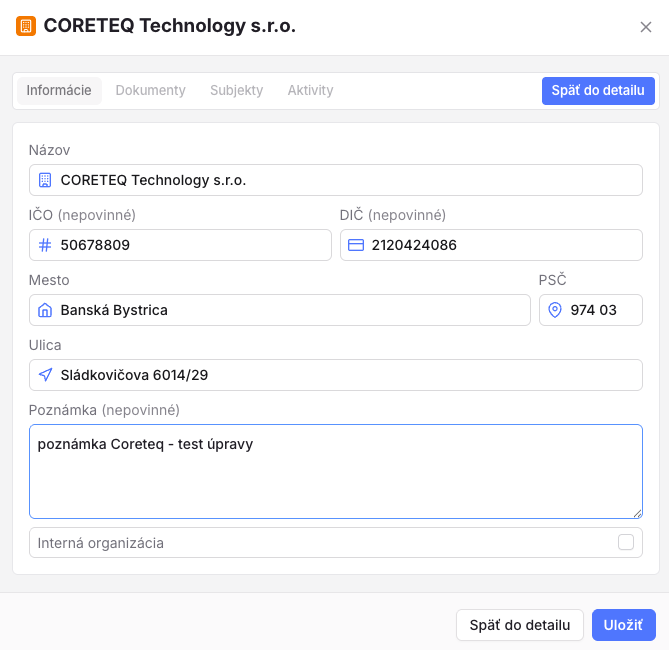Image resolution: width=669 pixels, height=650 pixels.
Task: Click into the Poznámka text area
Action: coord(336,472)
